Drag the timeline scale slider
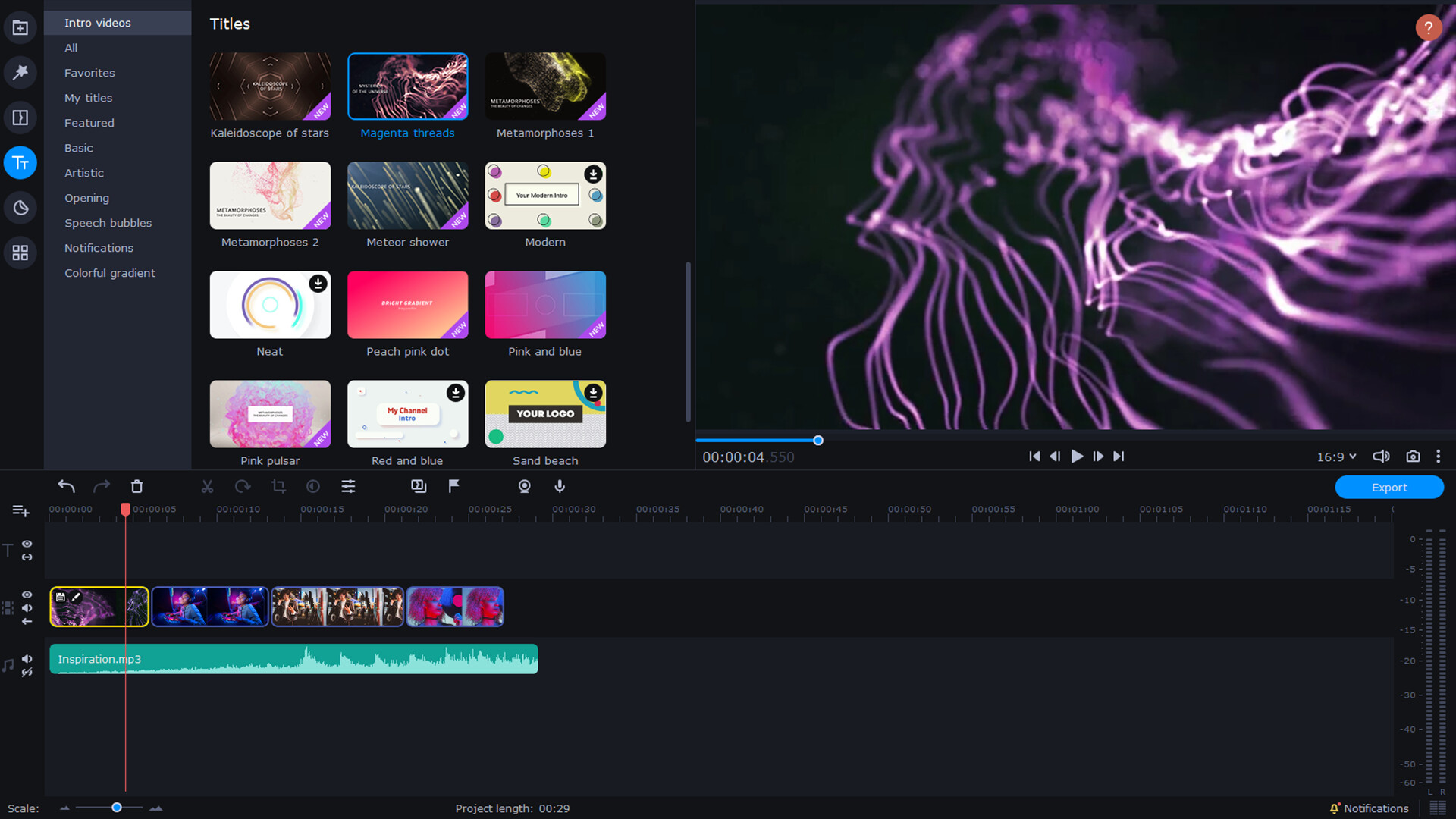The image size is (1456, 819). point(115,807)
